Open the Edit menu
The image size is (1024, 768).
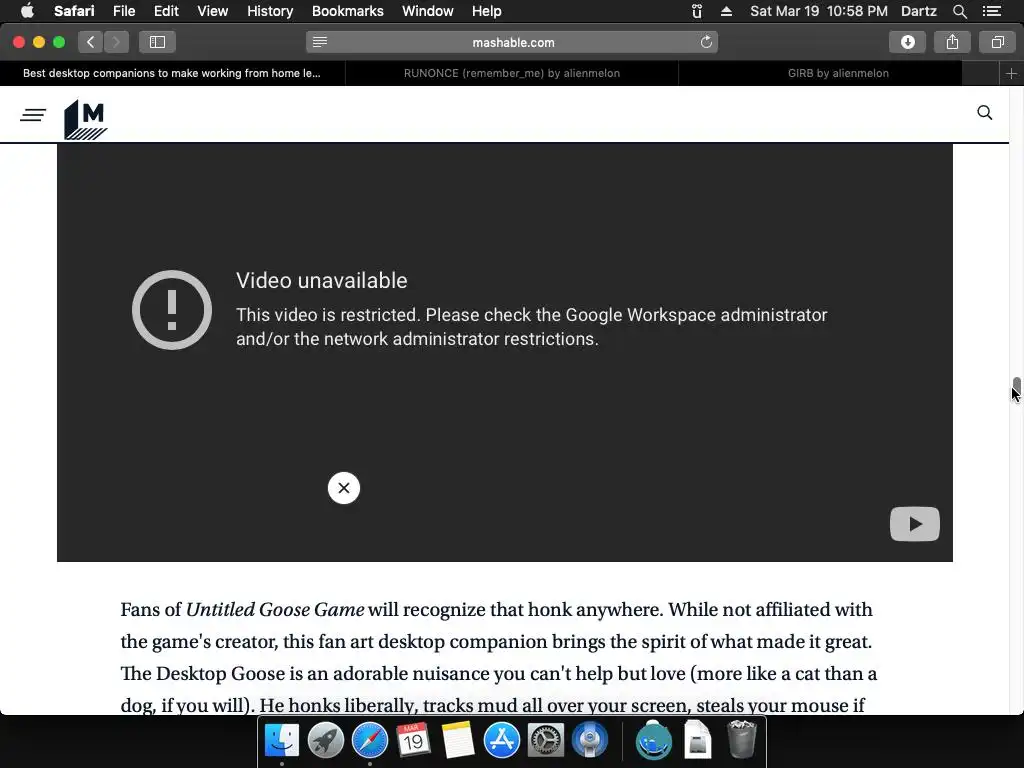click(x=166, y=11)
